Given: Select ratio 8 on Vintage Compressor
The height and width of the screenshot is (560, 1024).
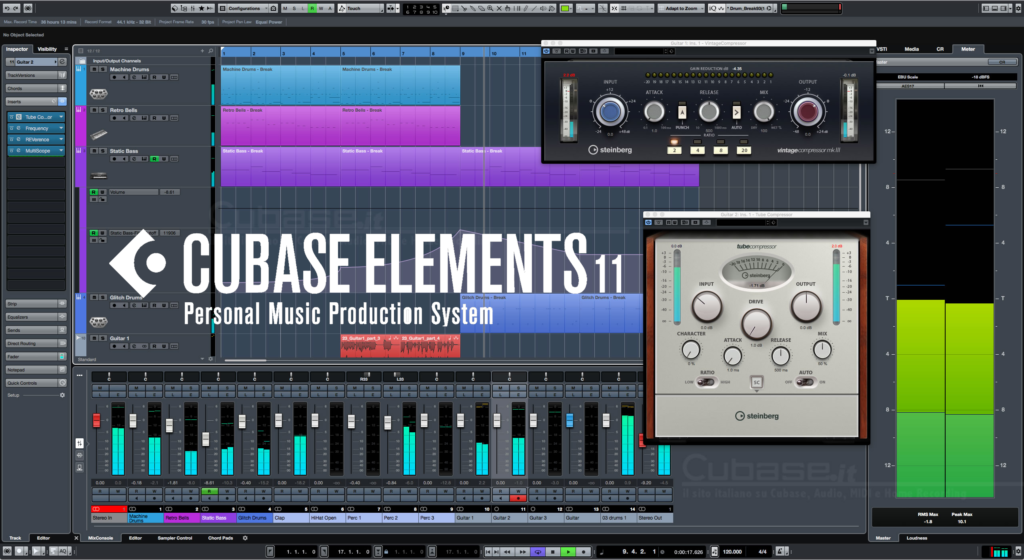Looking at the screenshot, I should coord(721,149).
